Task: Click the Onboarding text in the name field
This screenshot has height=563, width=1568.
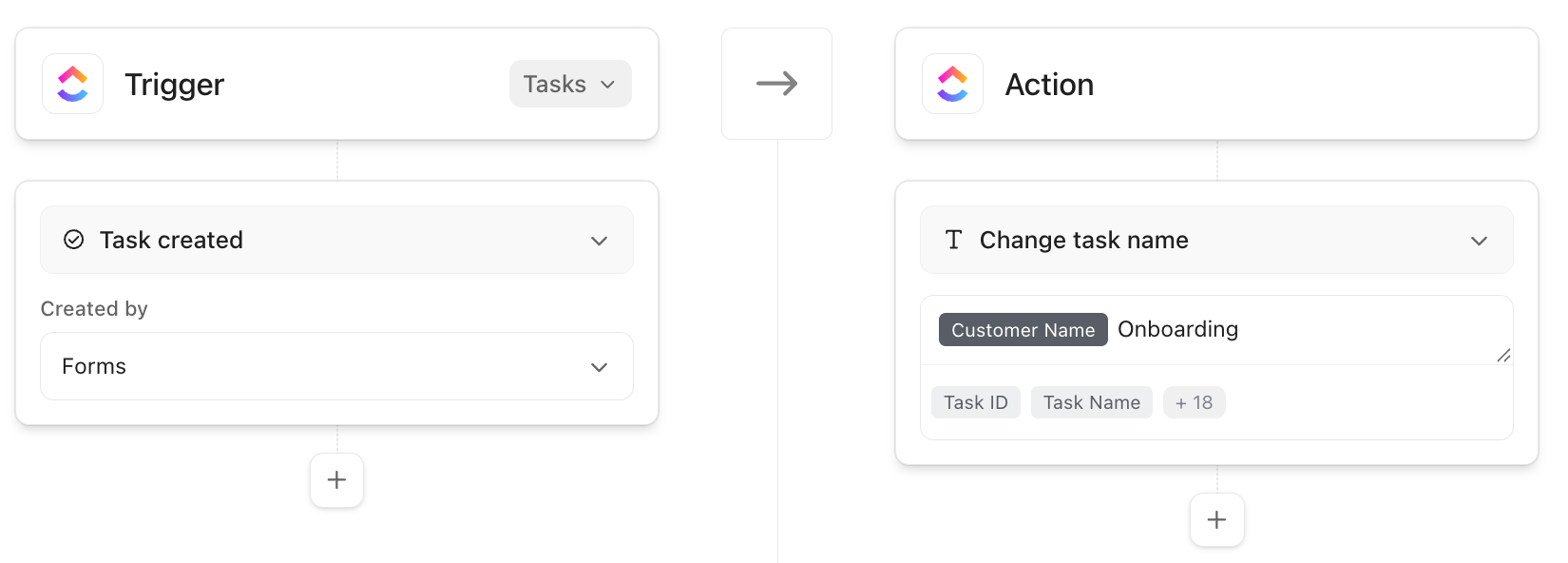Action: pyautogui.click(x=1178, y=329)
